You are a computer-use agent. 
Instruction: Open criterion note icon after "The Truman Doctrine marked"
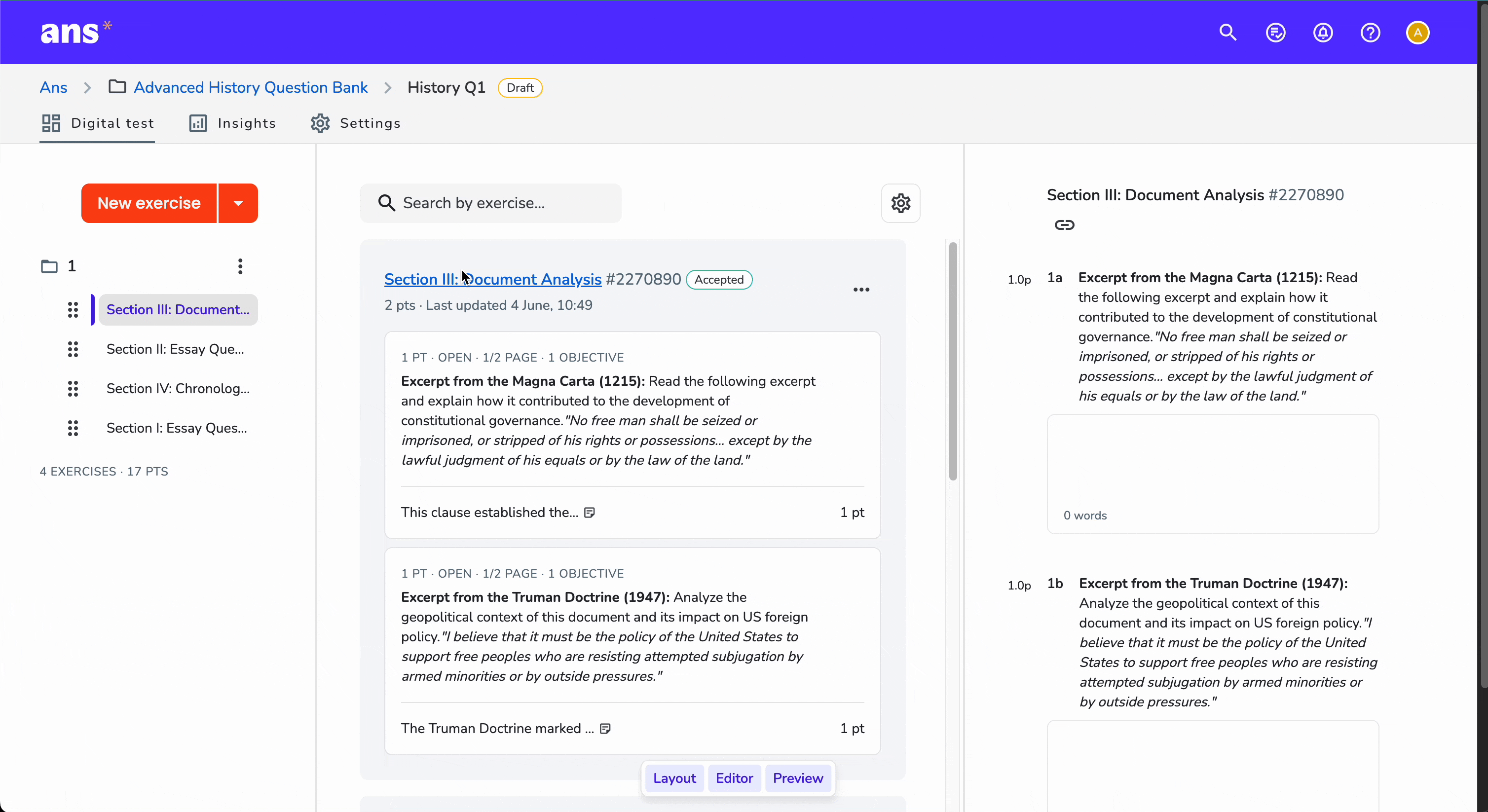pyautogui.click(x=605, y=729)
